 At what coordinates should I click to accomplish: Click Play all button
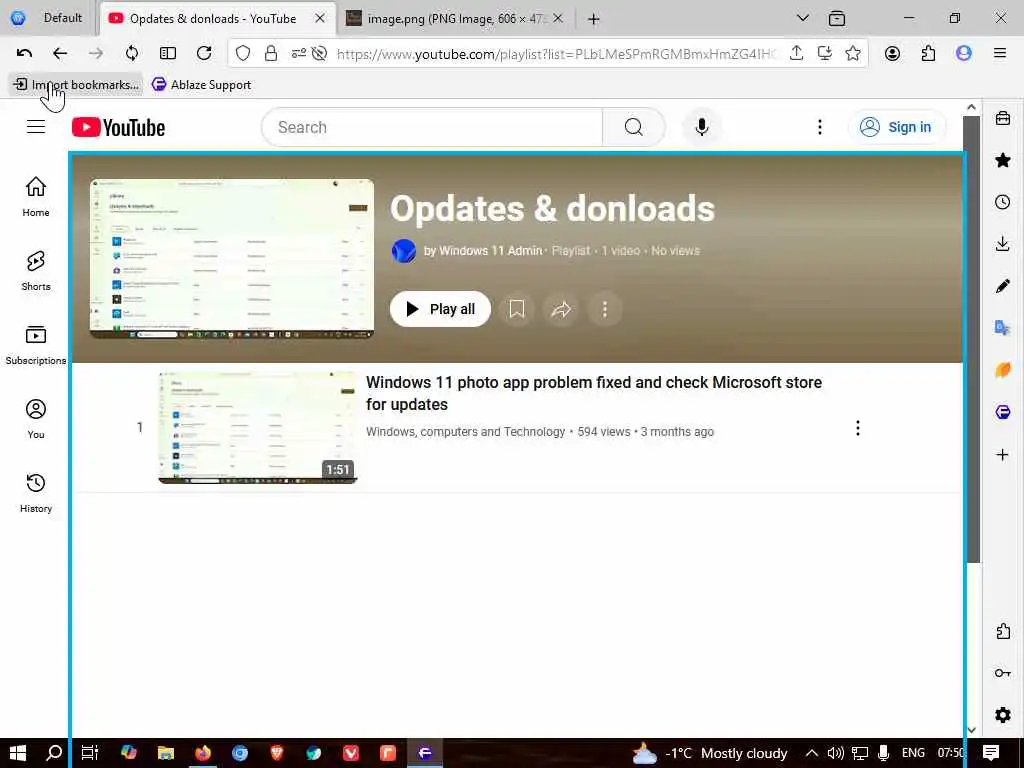click(440, 309)
